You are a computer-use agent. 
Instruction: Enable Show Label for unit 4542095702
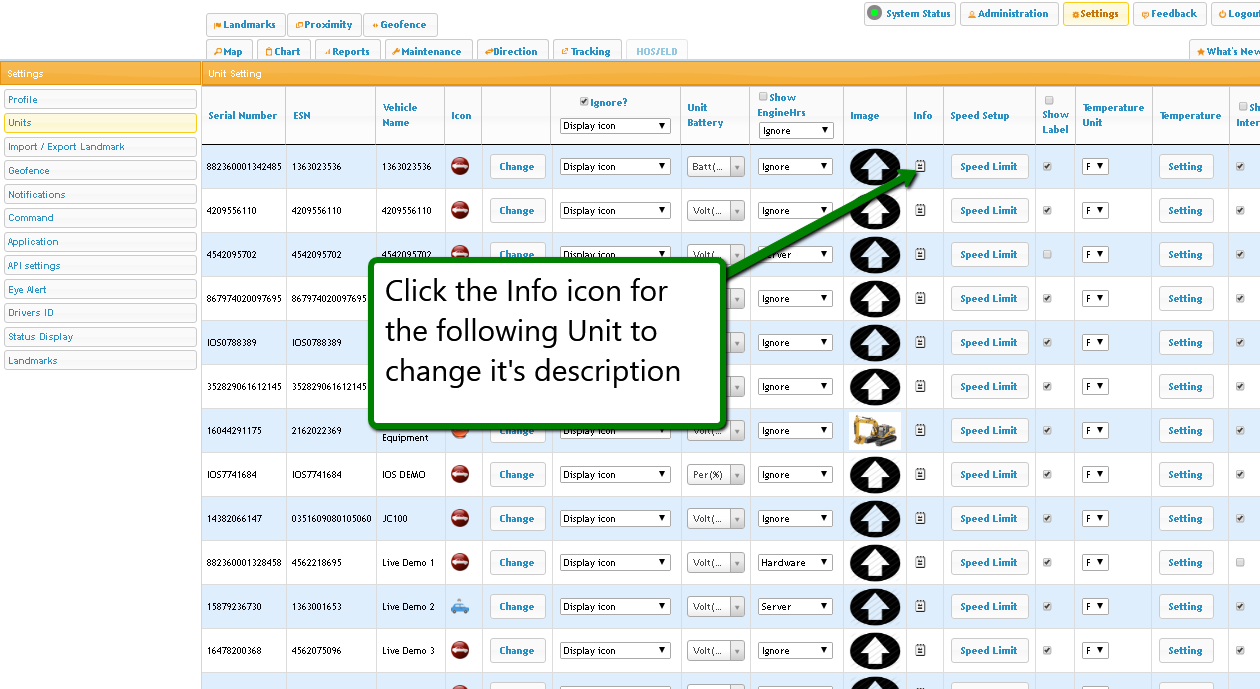click(x=1047, y=255)
